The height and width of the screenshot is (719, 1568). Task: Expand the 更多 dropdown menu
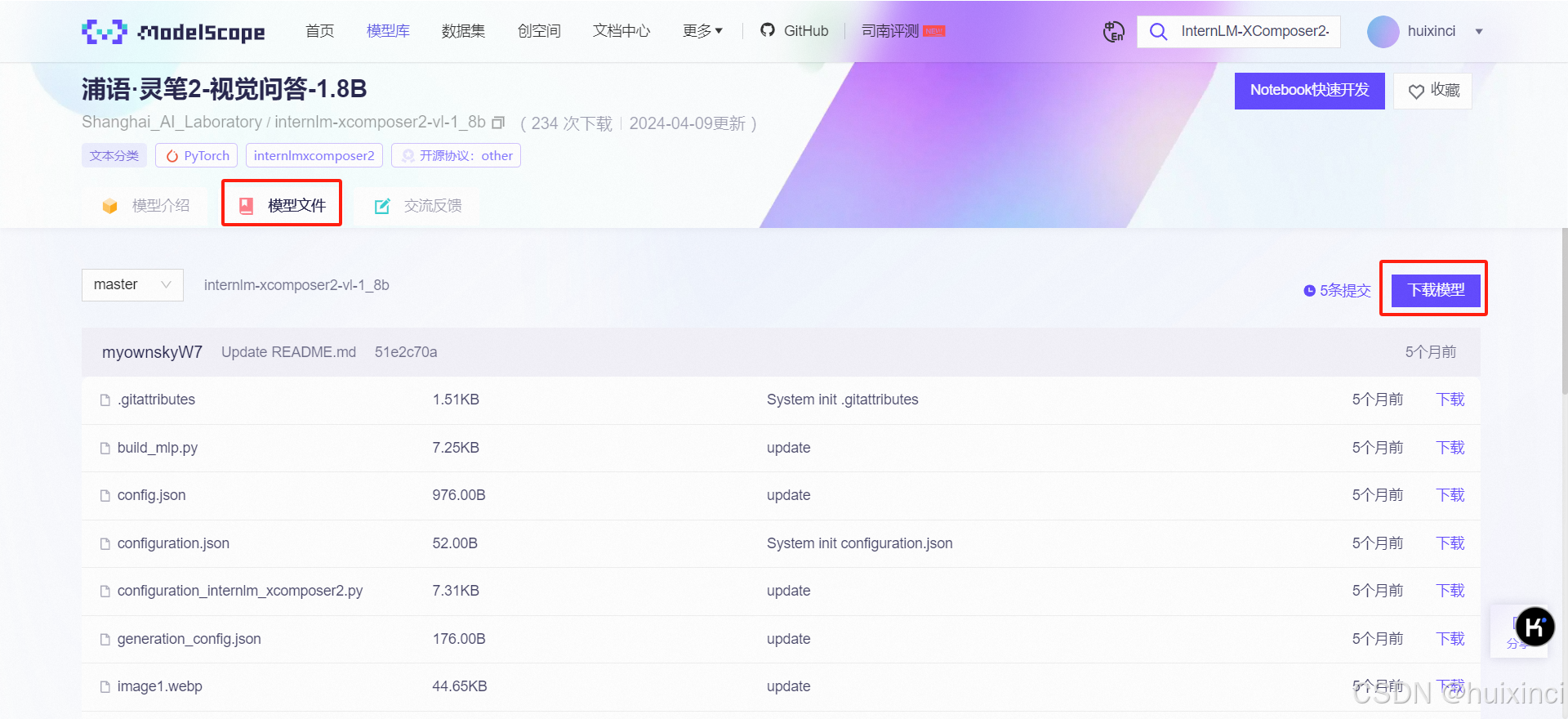[x=702, y=31]
